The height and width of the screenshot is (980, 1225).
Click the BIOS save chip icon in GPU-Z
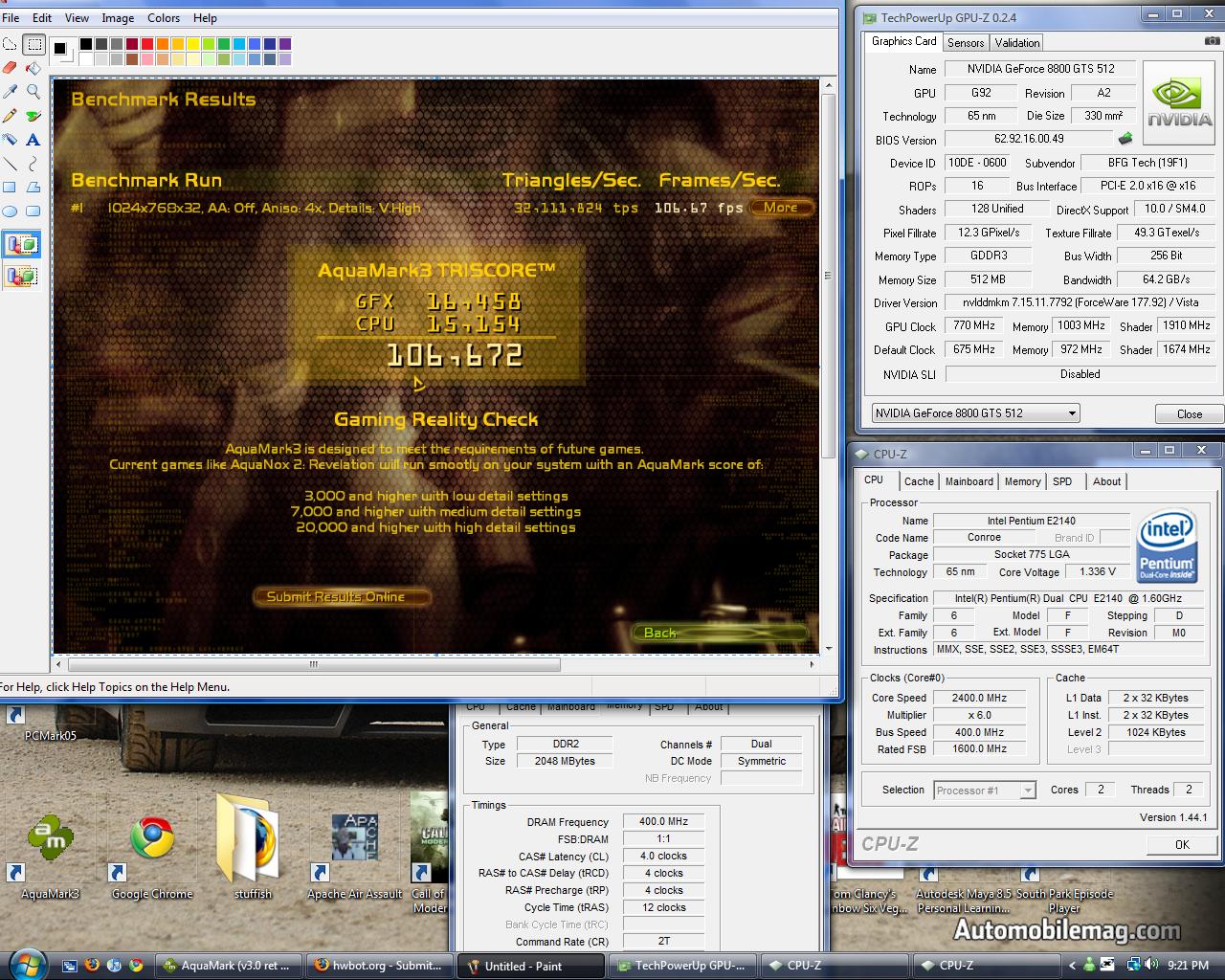pos(1125,139)
